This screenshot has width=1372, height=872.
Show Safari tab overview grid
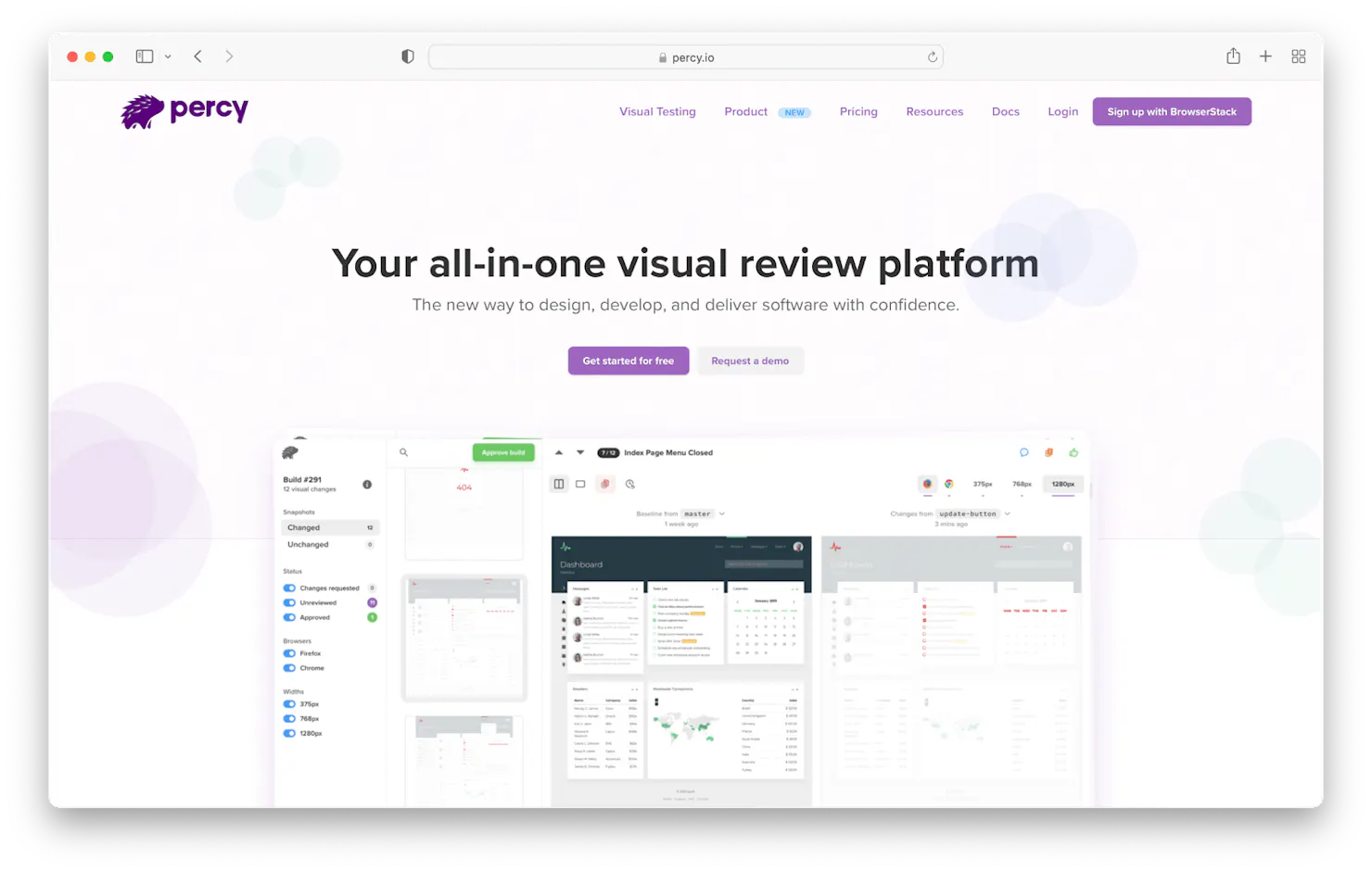point(1299,57)
